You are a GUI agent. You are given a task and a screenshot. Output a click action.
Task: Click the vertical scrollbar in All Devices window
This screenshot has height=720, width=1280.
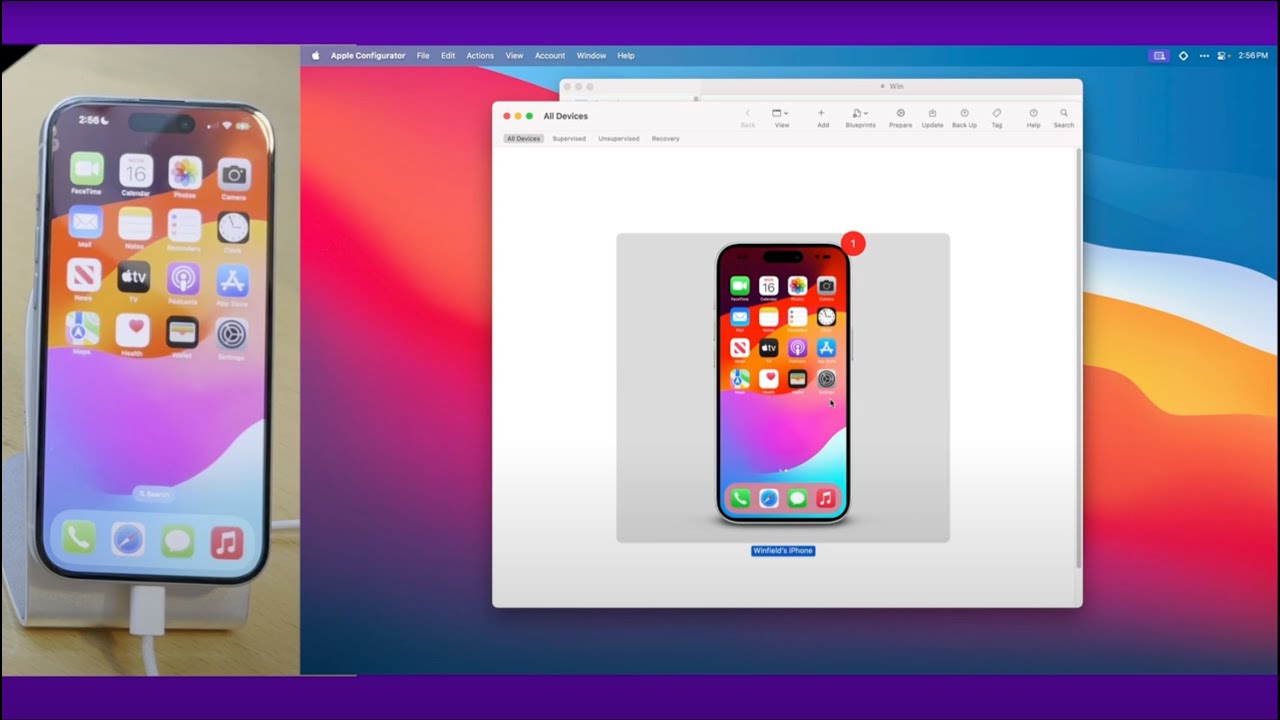[1078, 358]
